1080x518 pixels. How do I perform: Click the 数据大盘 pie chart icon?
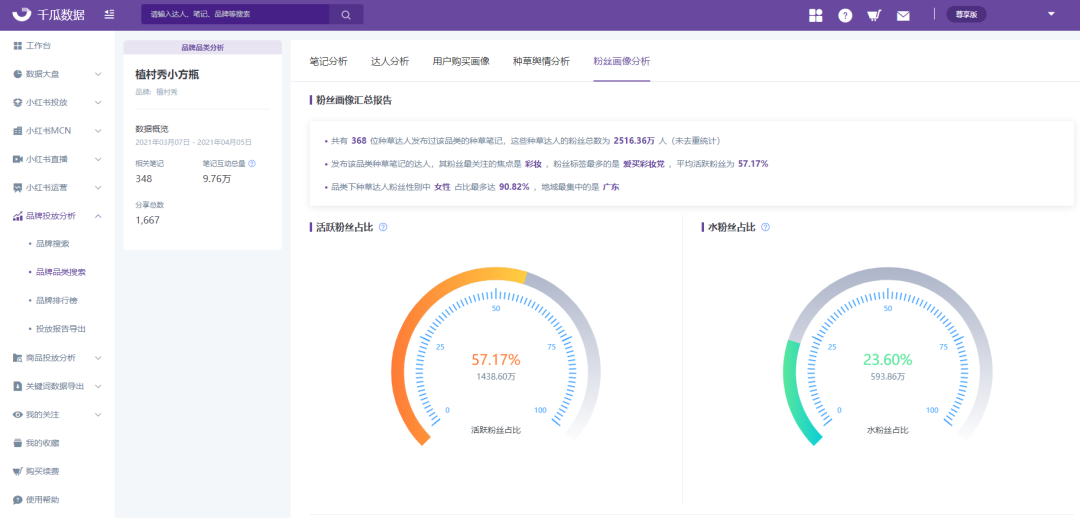[18, 74]
